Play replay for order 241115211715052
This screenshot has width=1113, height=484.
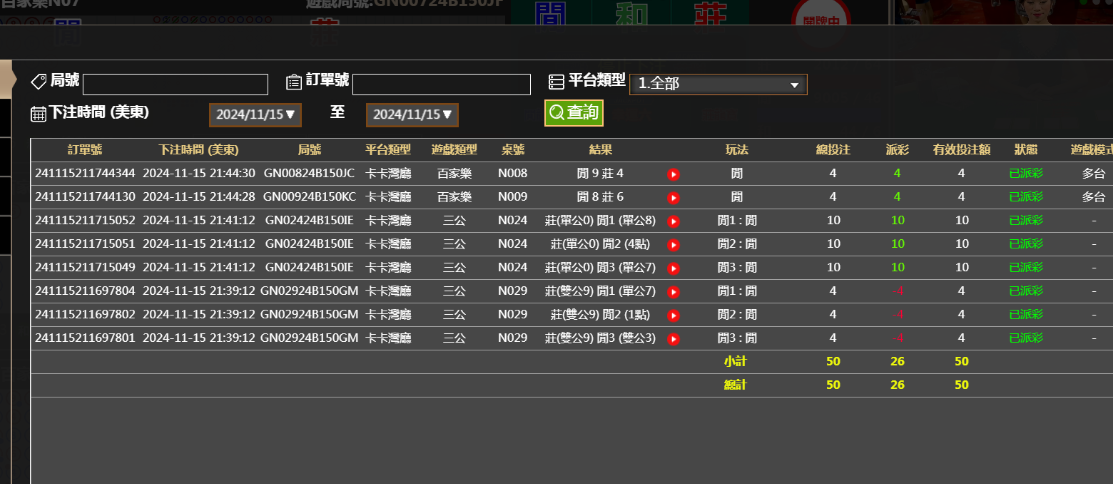pos(673,221)
